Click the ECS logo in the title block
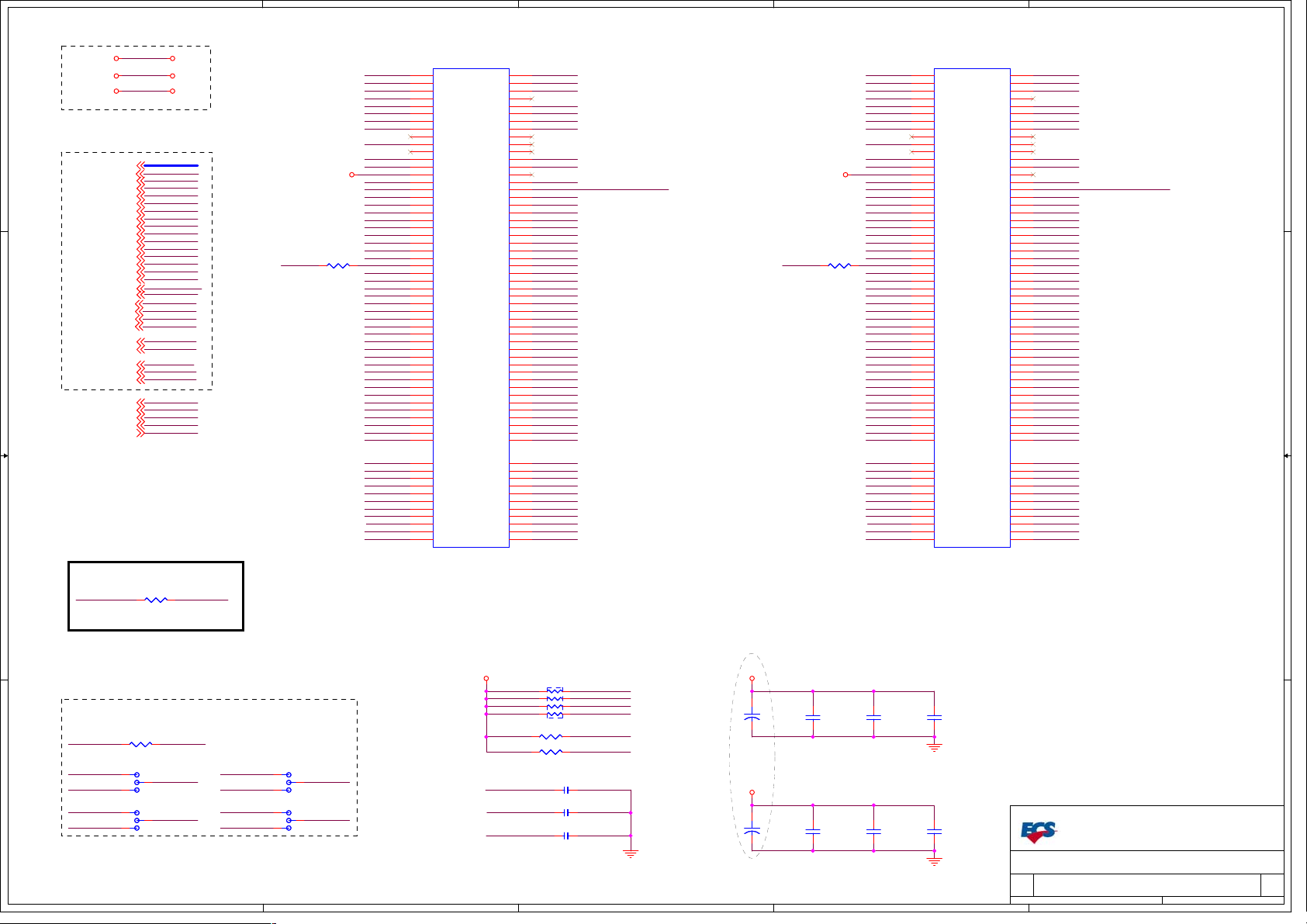This screenshot has width=1307, height=924. click(1039, 832)
